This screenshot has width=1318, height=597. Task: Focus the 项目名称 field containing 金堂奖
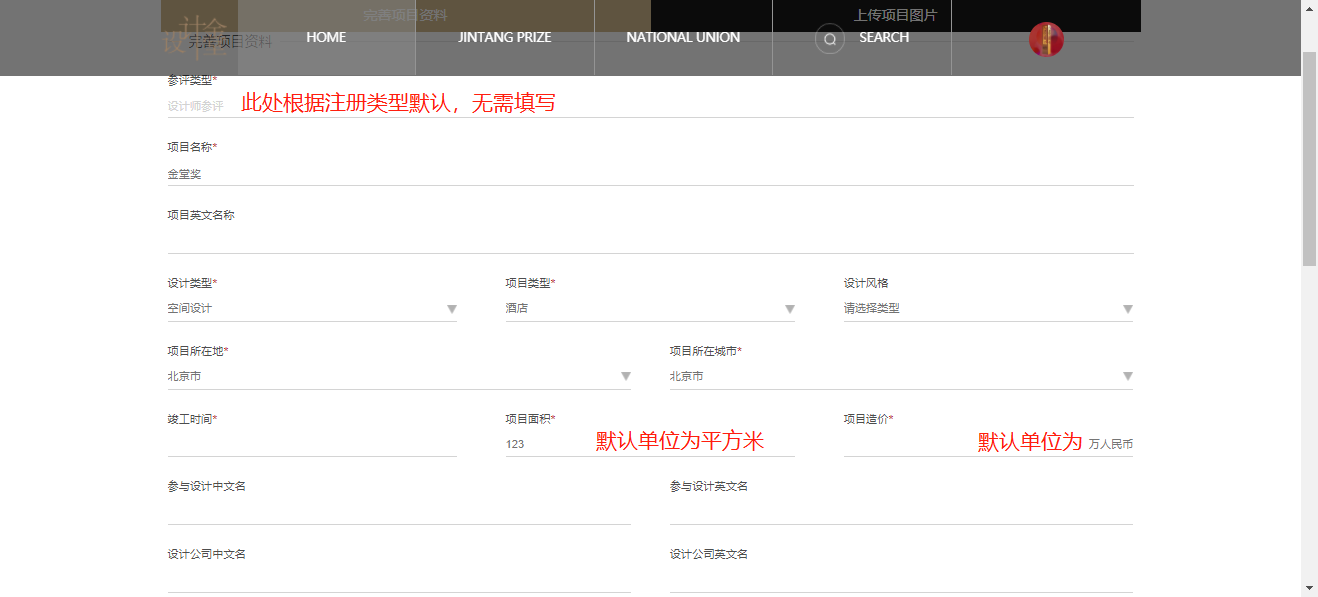(x=650, y=174)
